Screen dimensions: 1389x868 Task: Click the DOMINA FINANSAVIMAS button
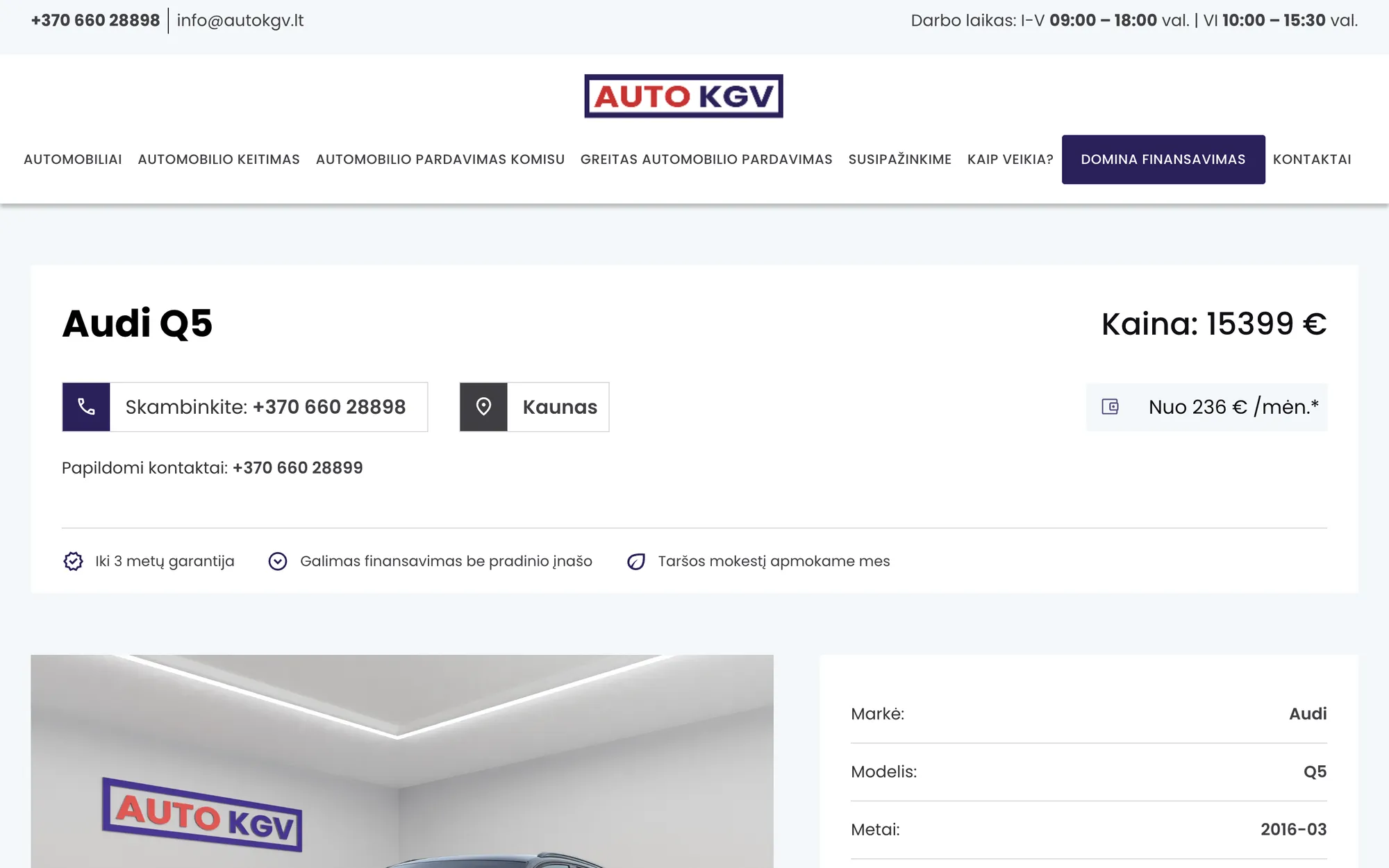pyautogui.click(x=1163, y=159)
